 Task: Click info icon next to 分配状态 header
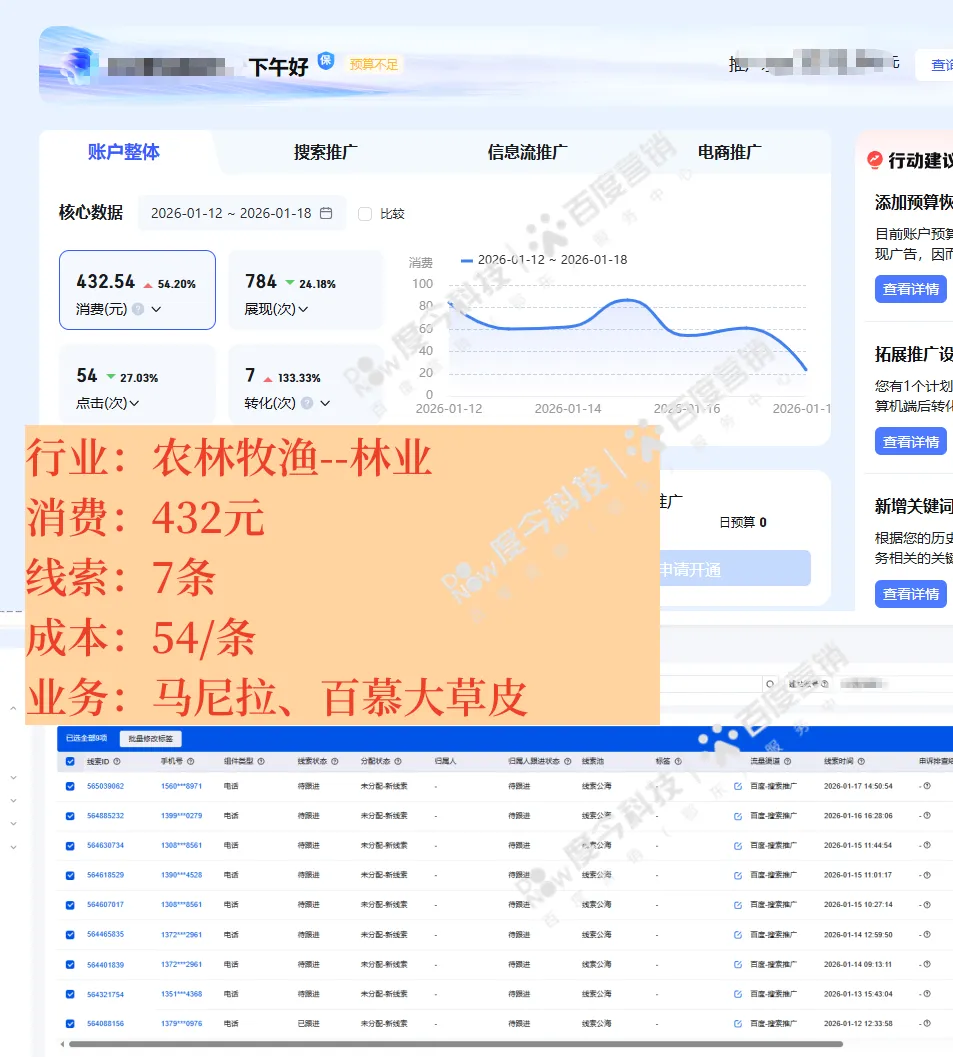[398, 761]
